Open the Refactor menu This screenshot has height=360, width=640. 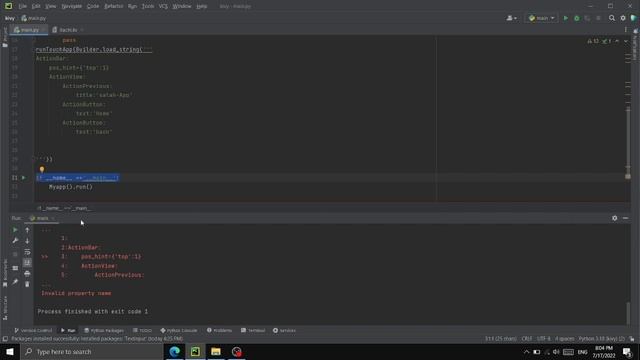point(113,6)
